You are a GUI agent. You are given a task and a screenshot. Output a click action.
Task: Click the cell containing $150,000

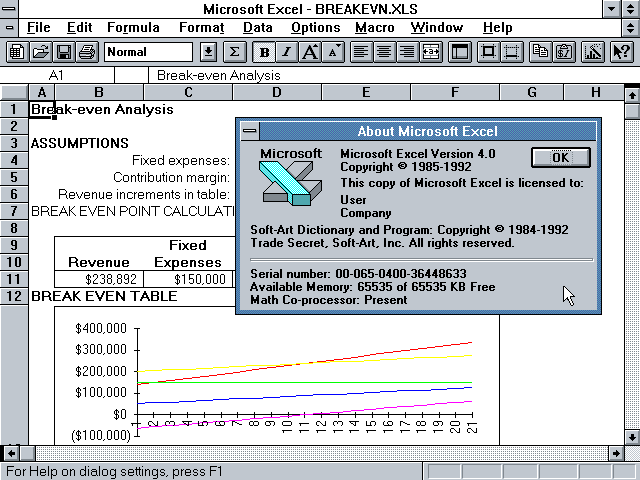(188, 279)
